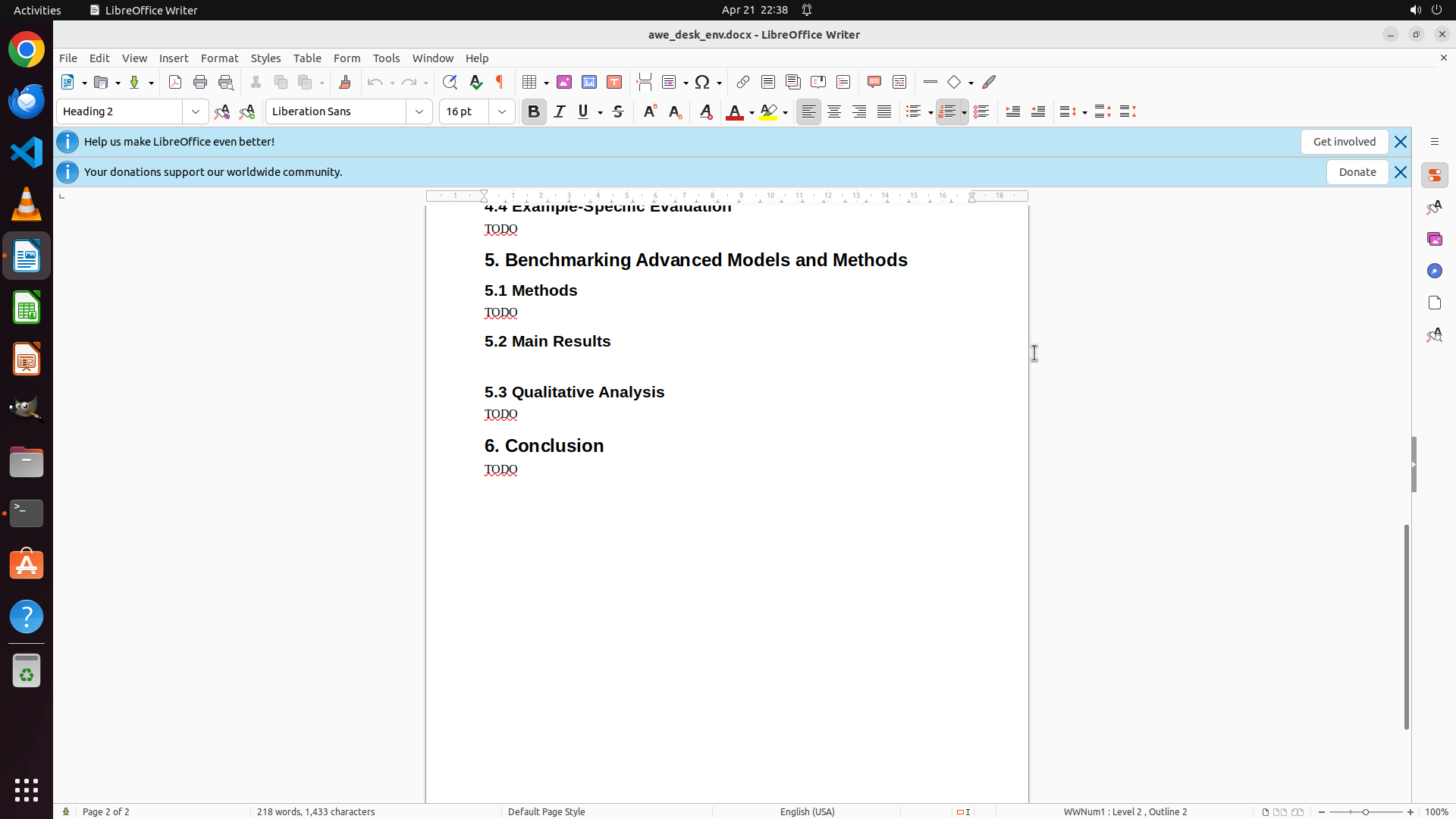Toggle Italic formatting
This screenshot has height=819, width=1456.
560,111
